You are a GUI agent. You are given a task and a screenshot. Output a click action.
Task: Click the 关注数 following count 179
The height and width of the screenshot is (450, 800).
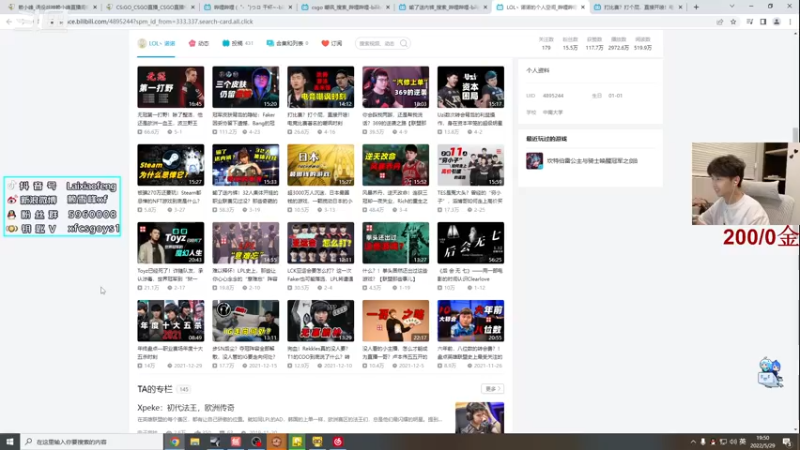pos(546,43)
